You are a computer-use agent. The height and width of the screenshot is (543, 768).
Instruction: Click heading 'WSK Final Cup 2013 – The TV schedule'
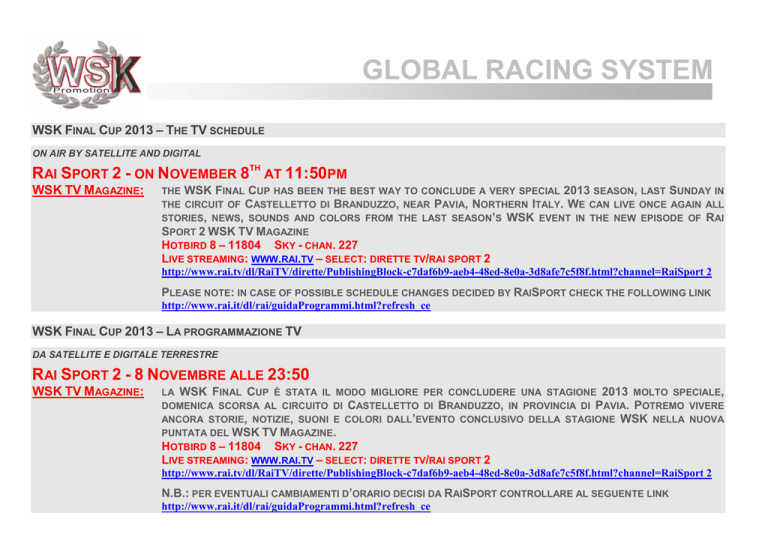148,130
